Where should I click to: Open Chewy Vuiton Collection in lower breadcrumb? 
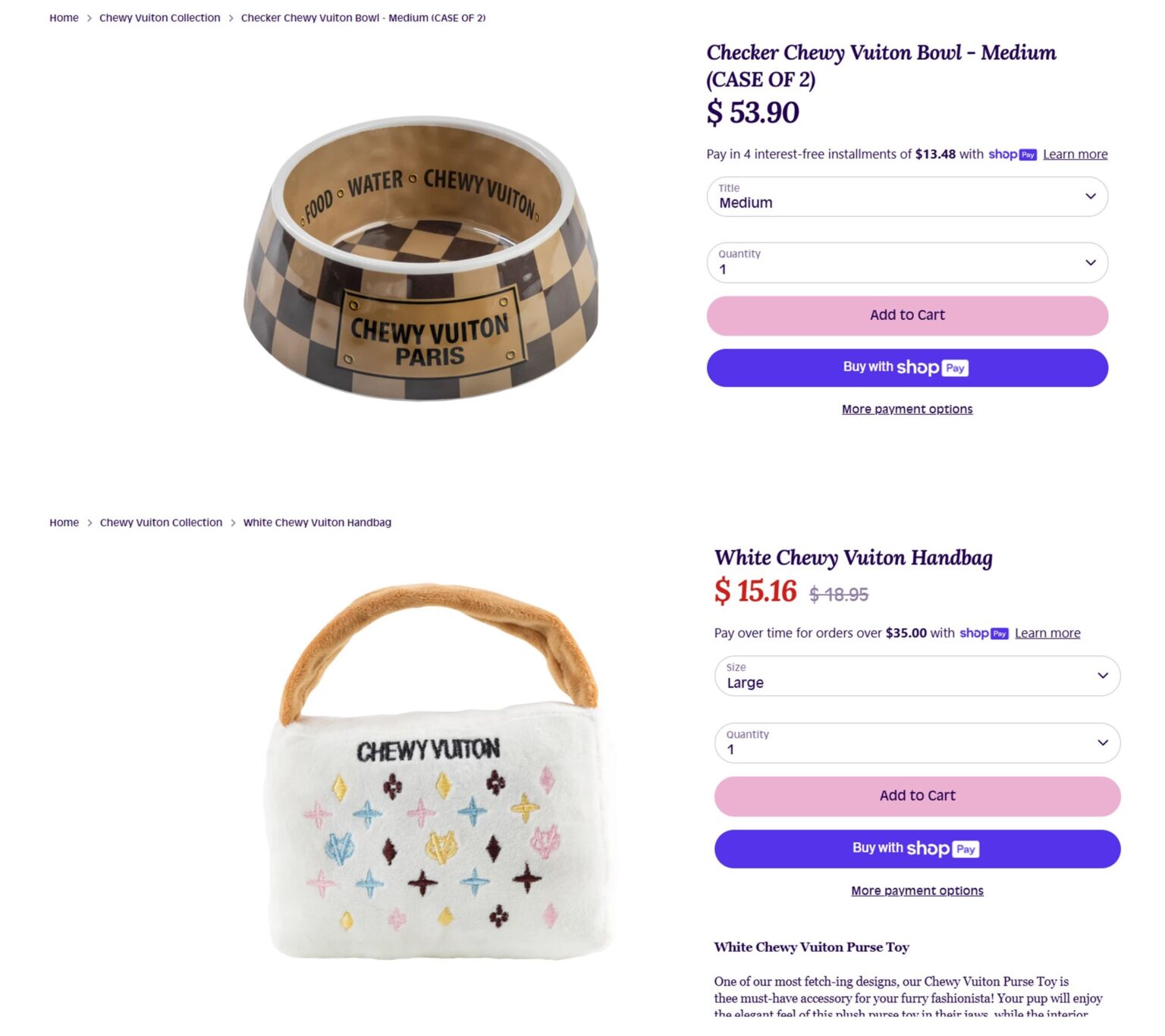[161, 522]
